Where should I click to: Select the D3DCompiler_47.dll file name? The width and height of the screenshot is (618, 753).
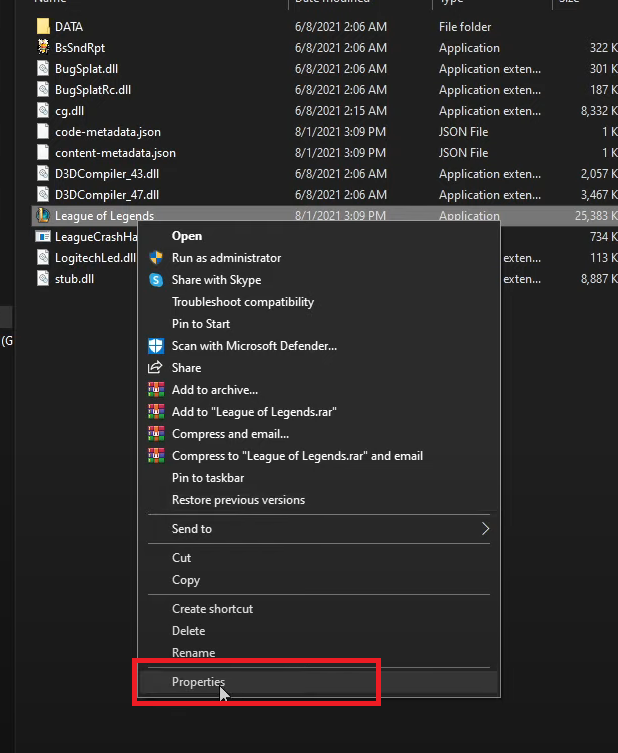(107, 195)
